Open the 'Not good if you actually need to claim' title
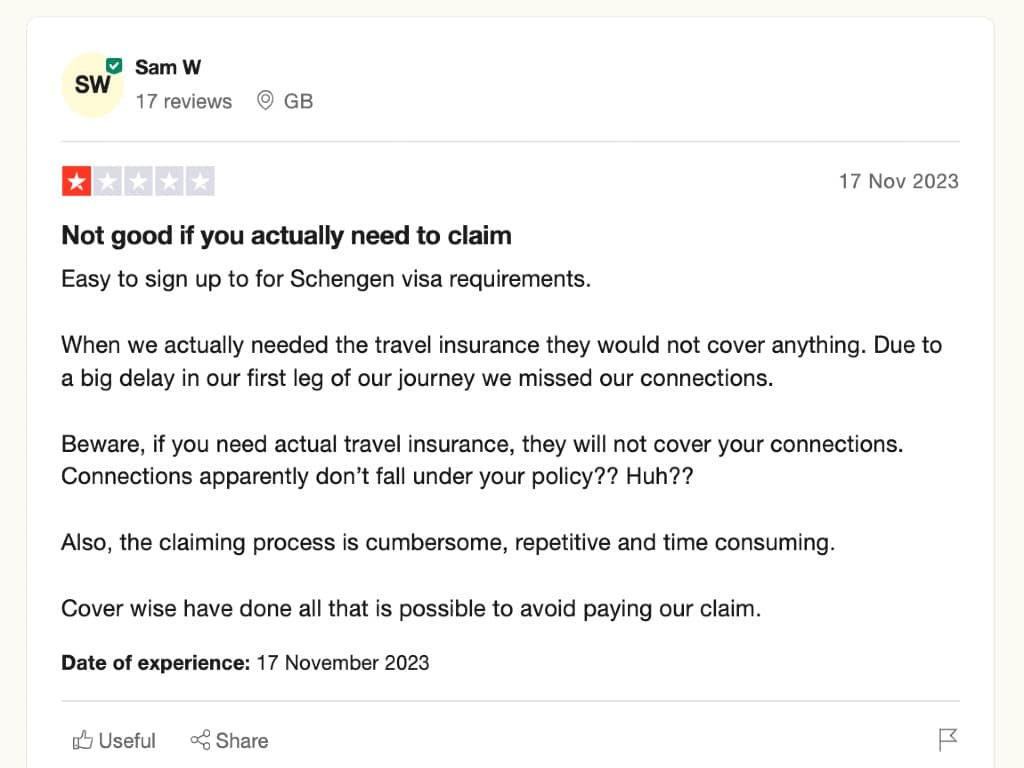The width and height of the screenshot is (1024, 768). click(x=286, y=236)
